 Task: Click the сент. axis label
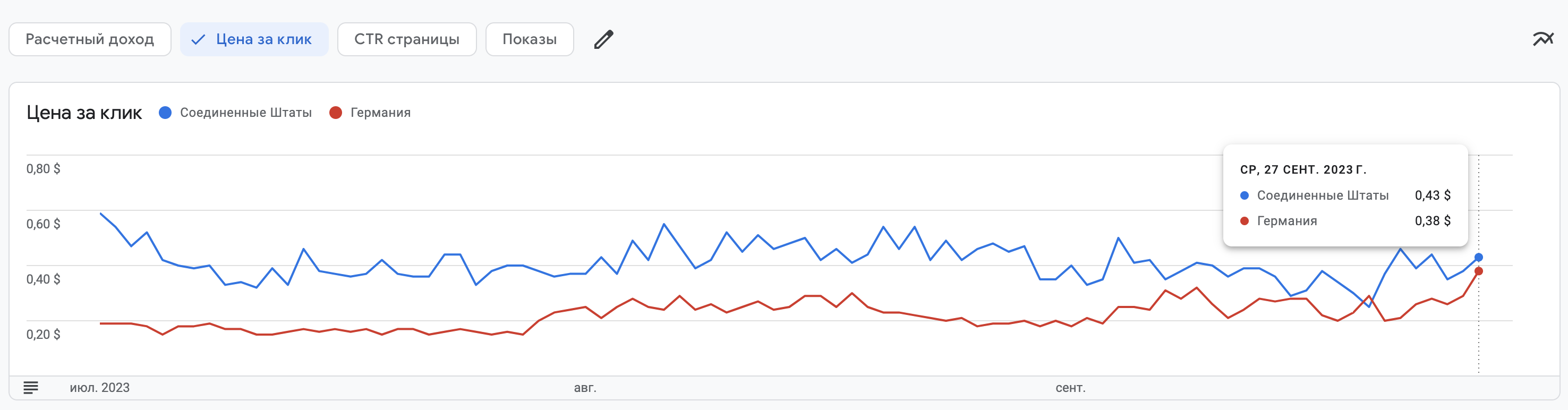(x=1070, y=388)
